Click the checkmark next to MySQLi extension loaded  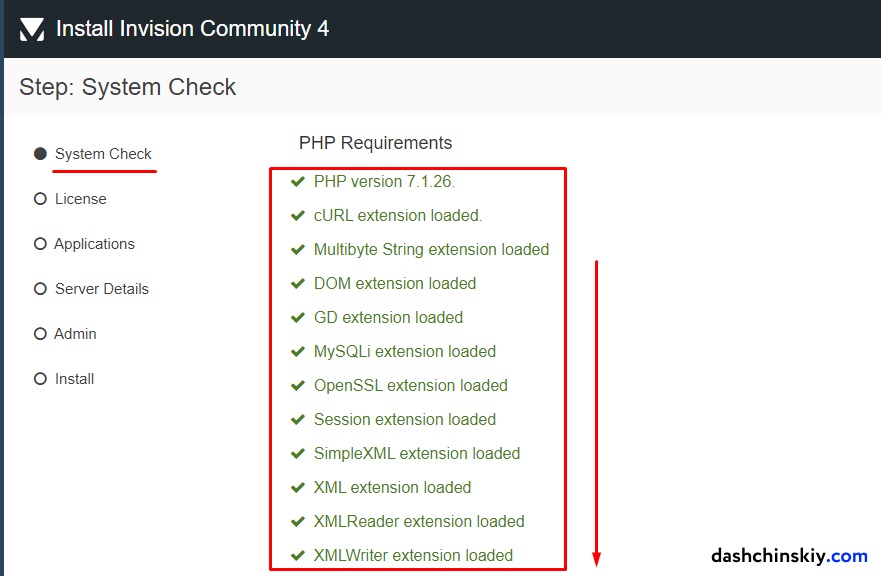tap(298, 351)
